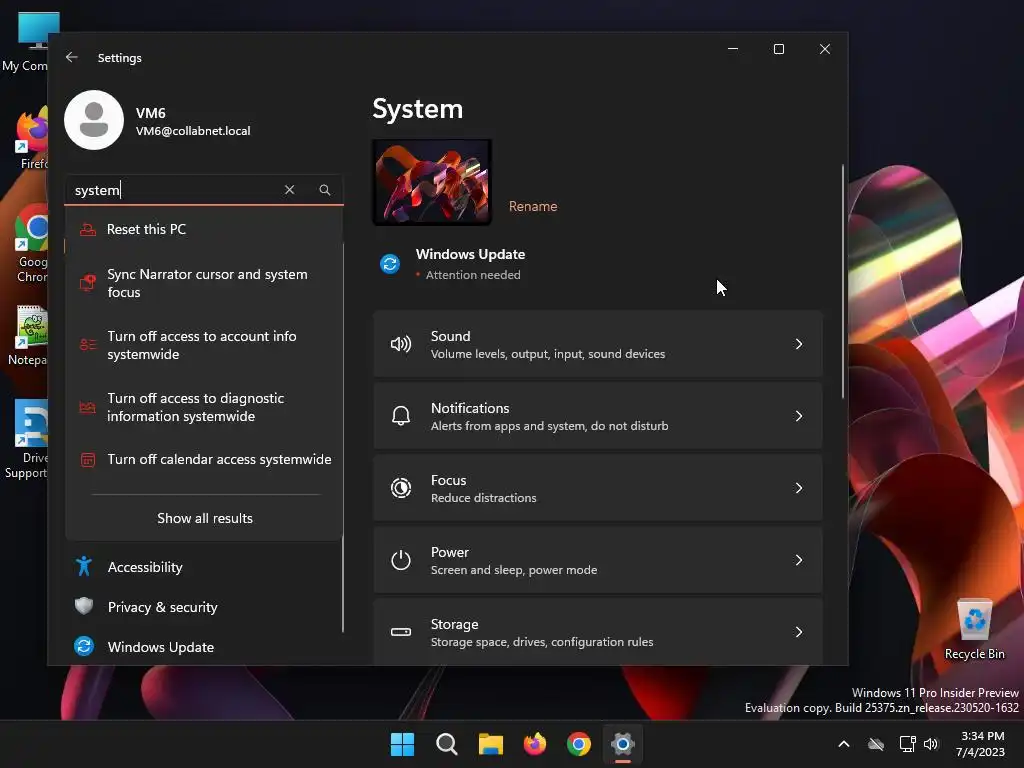The height and width of the screenshot is (768, 1024).
Task: Click the Settings gear on the taskbar
Action: pyautogui.click(x=623, y=744)
